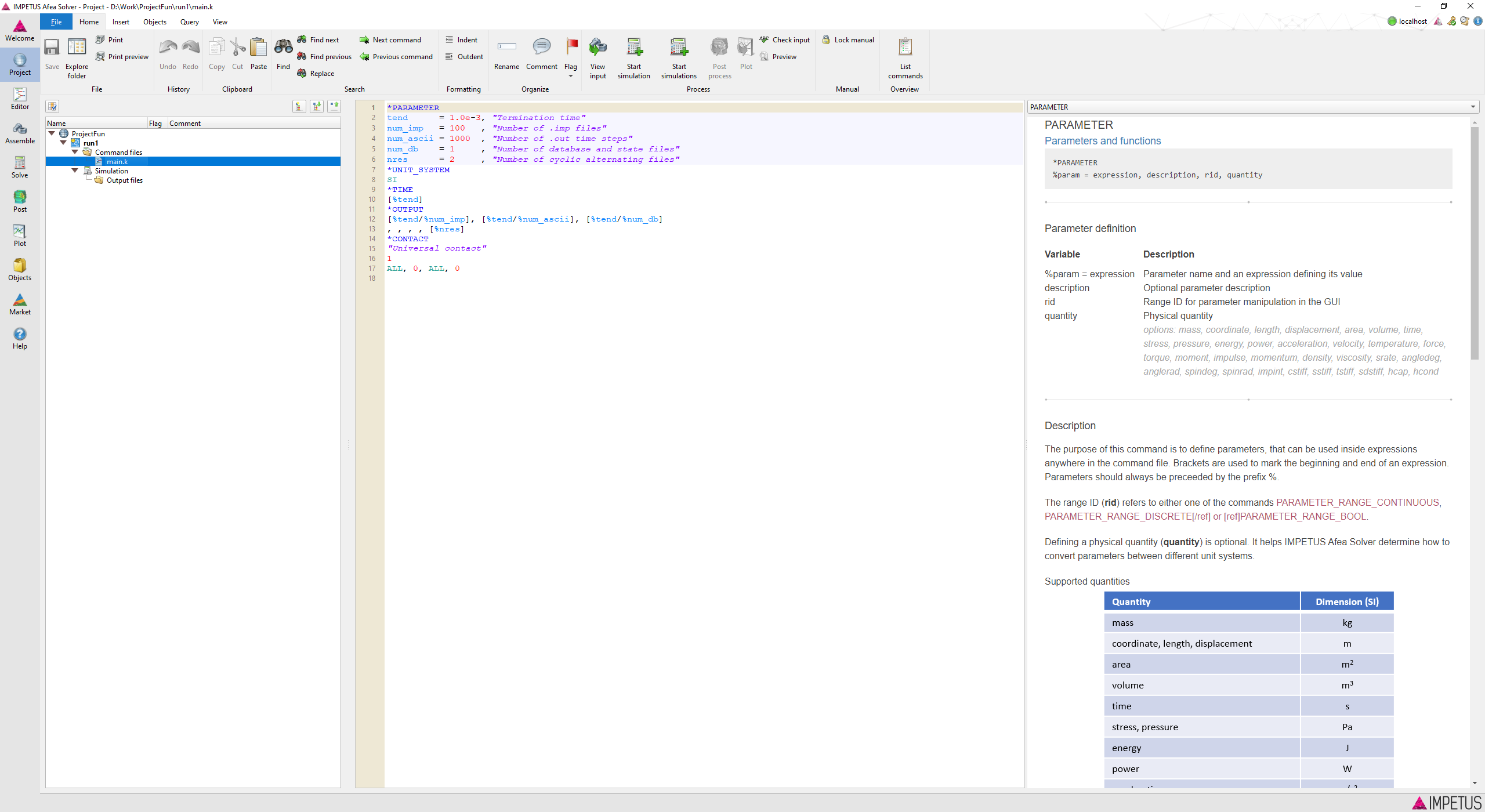
Task: Click Find next
Action: point(318,39)
